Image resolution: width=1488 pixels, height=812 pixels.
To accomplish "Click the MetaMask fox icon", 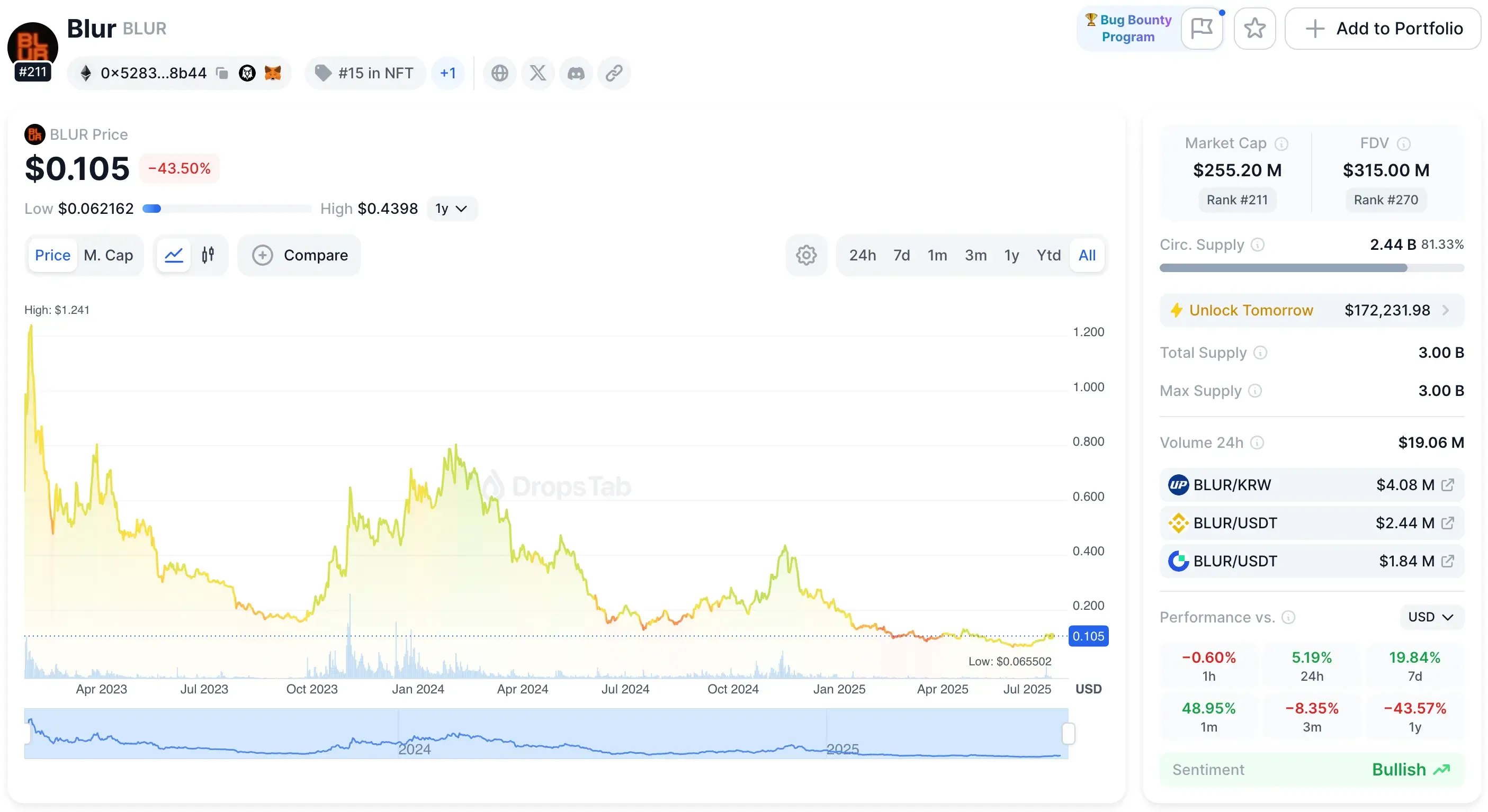I will pyautogui.click(x=273, y=74).
